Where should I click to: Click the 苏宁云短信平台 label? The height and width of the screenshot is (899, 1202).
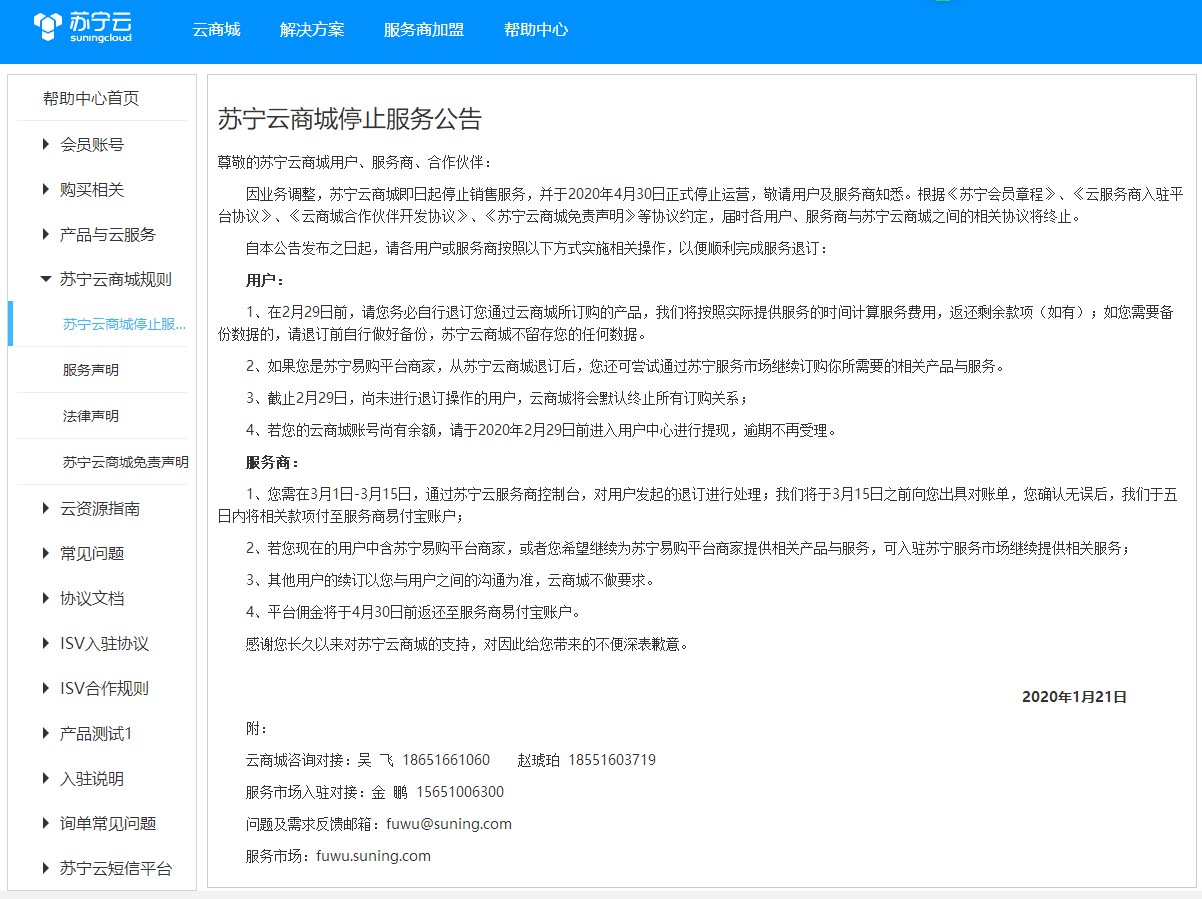click(x=116, y=868)
